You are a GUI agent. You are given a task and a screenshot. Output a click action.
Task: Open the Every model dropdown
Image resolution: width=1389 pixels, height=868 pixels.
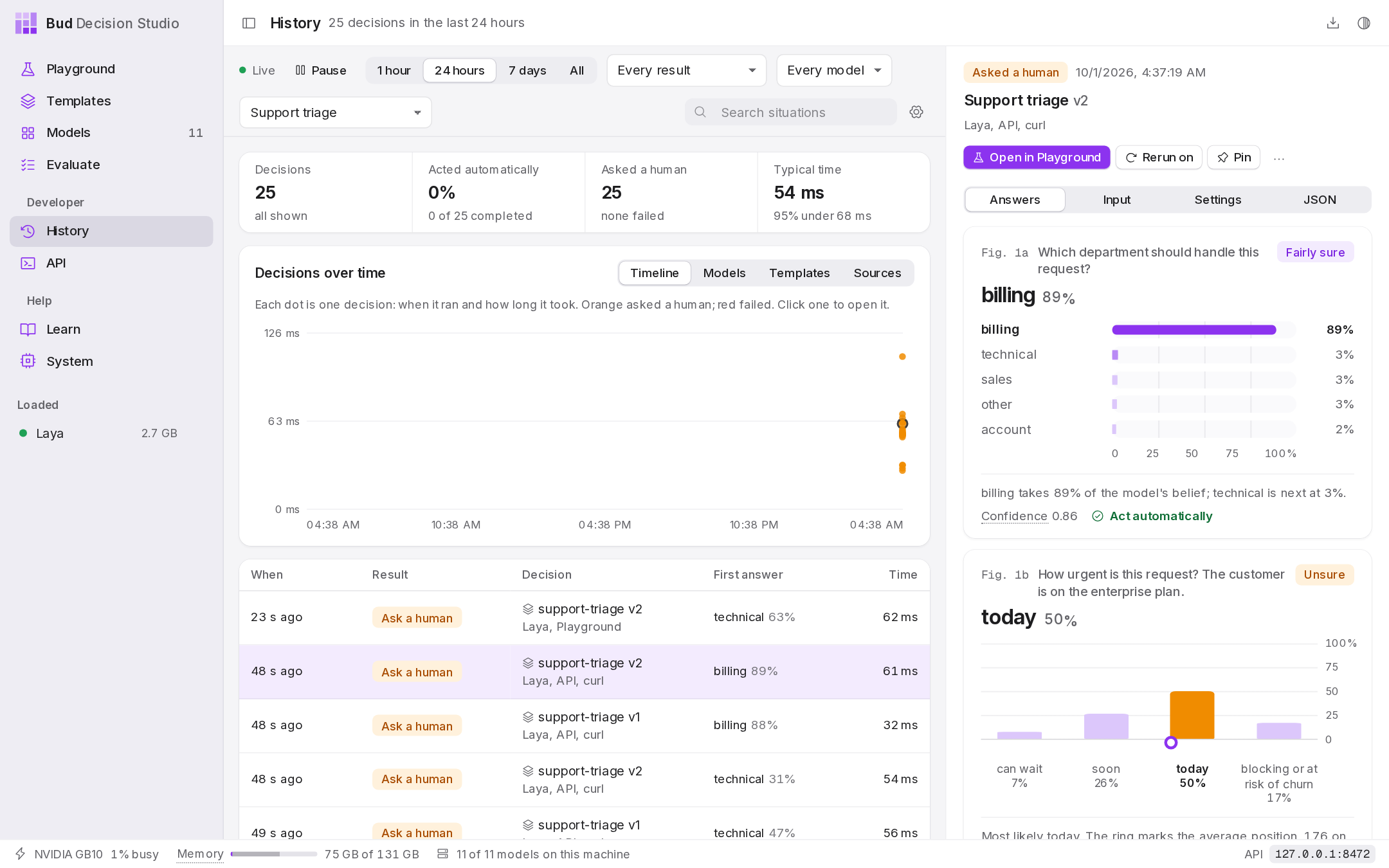(x=834, y=70)
